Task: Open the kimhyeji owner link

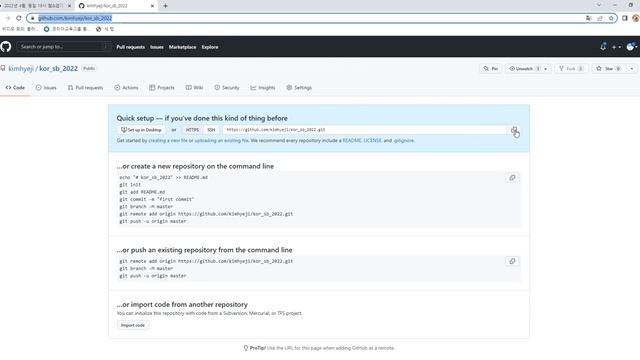Action: [21, 69]
